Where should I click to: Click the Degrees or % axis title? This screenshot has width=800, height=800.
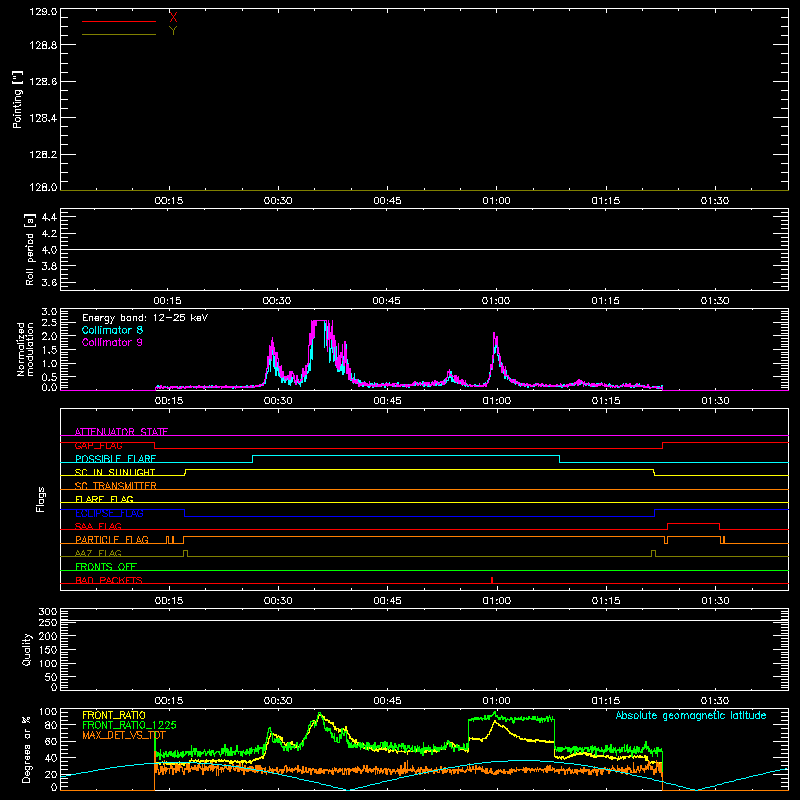click(27, 750)
